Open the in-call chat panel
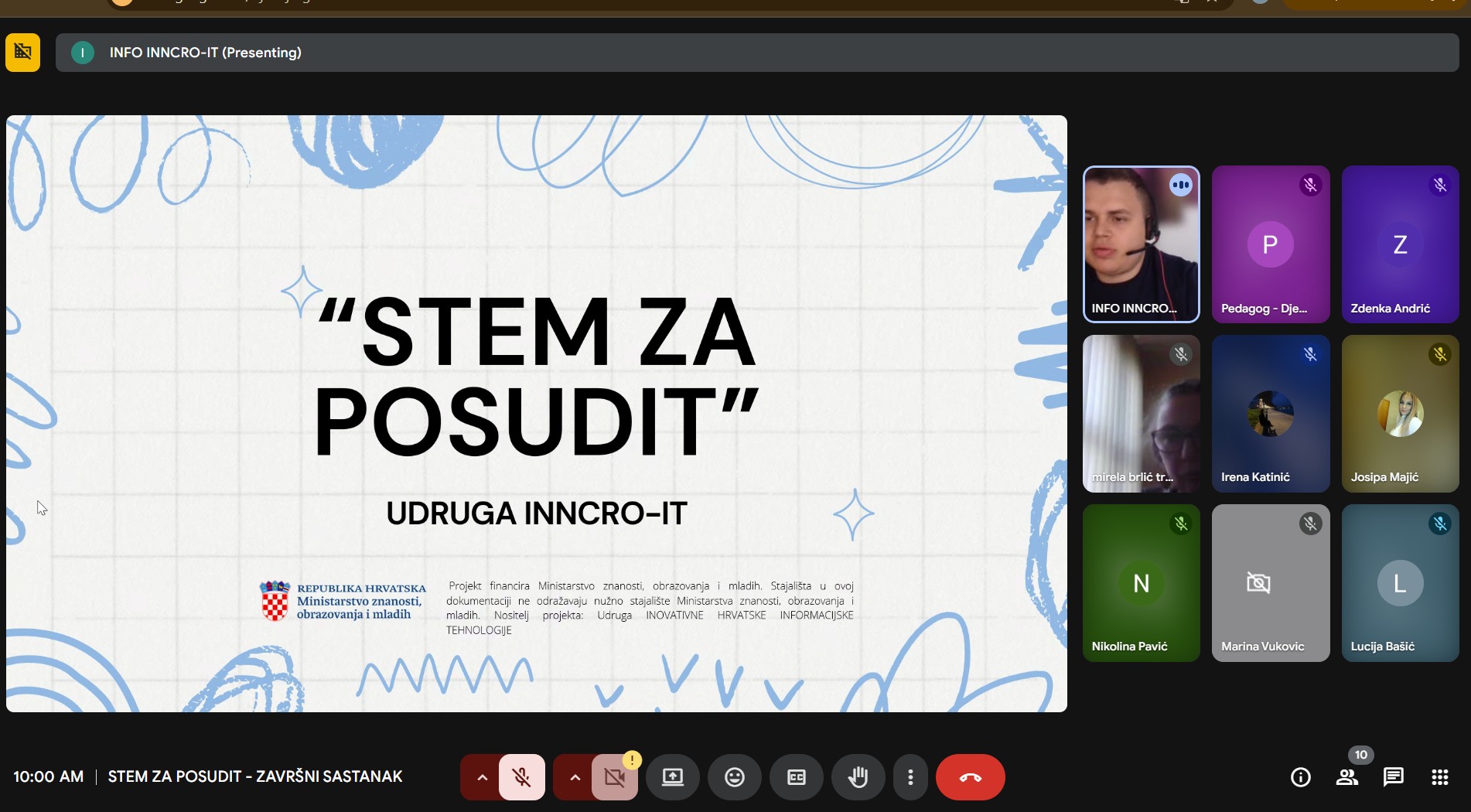1471x812 pixels. pyautogui.click(x=1393, y=777)
